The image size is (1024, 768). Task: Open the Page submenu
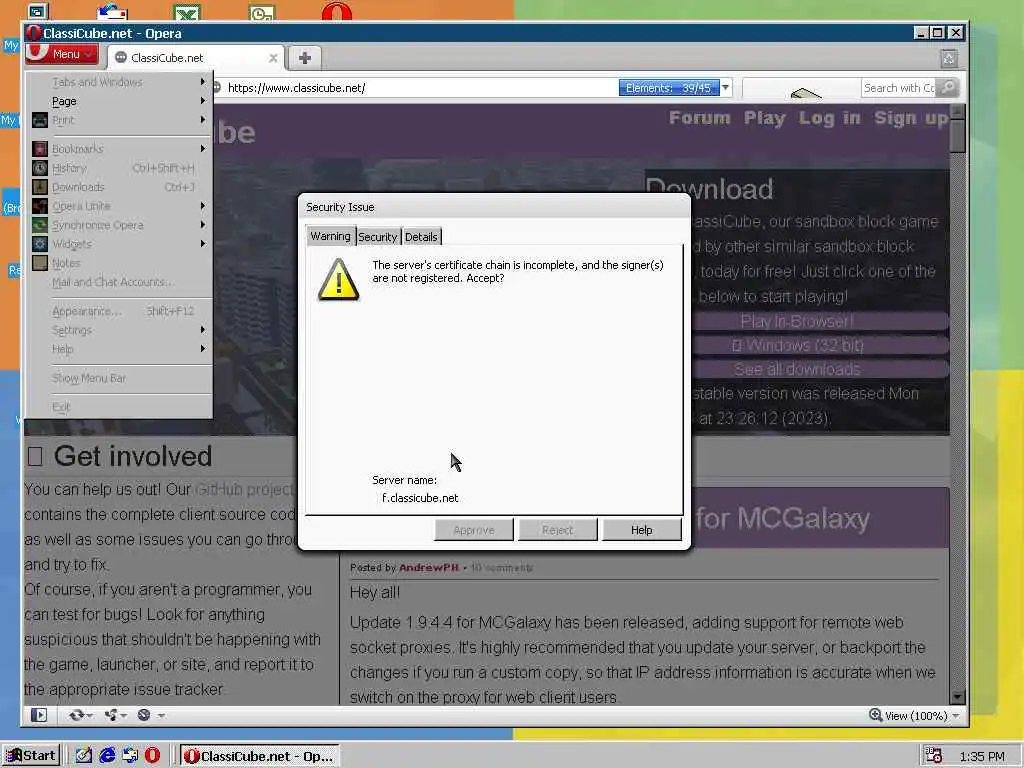coord(120,101)
